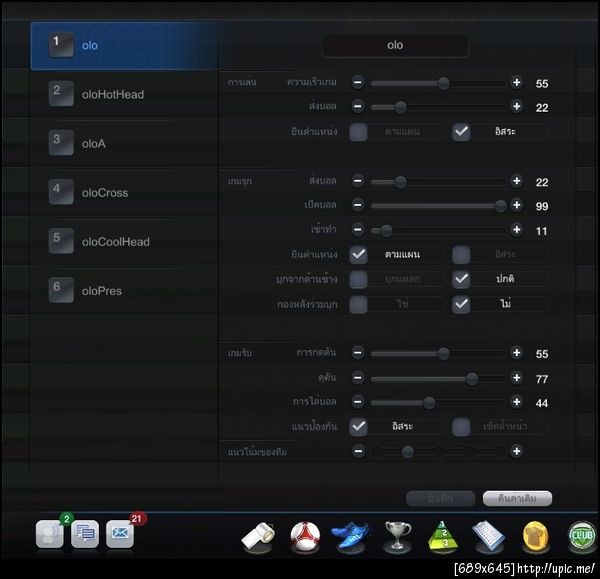
Task: Increase การไล่บอล value above 44
Action: coord(517,402)
